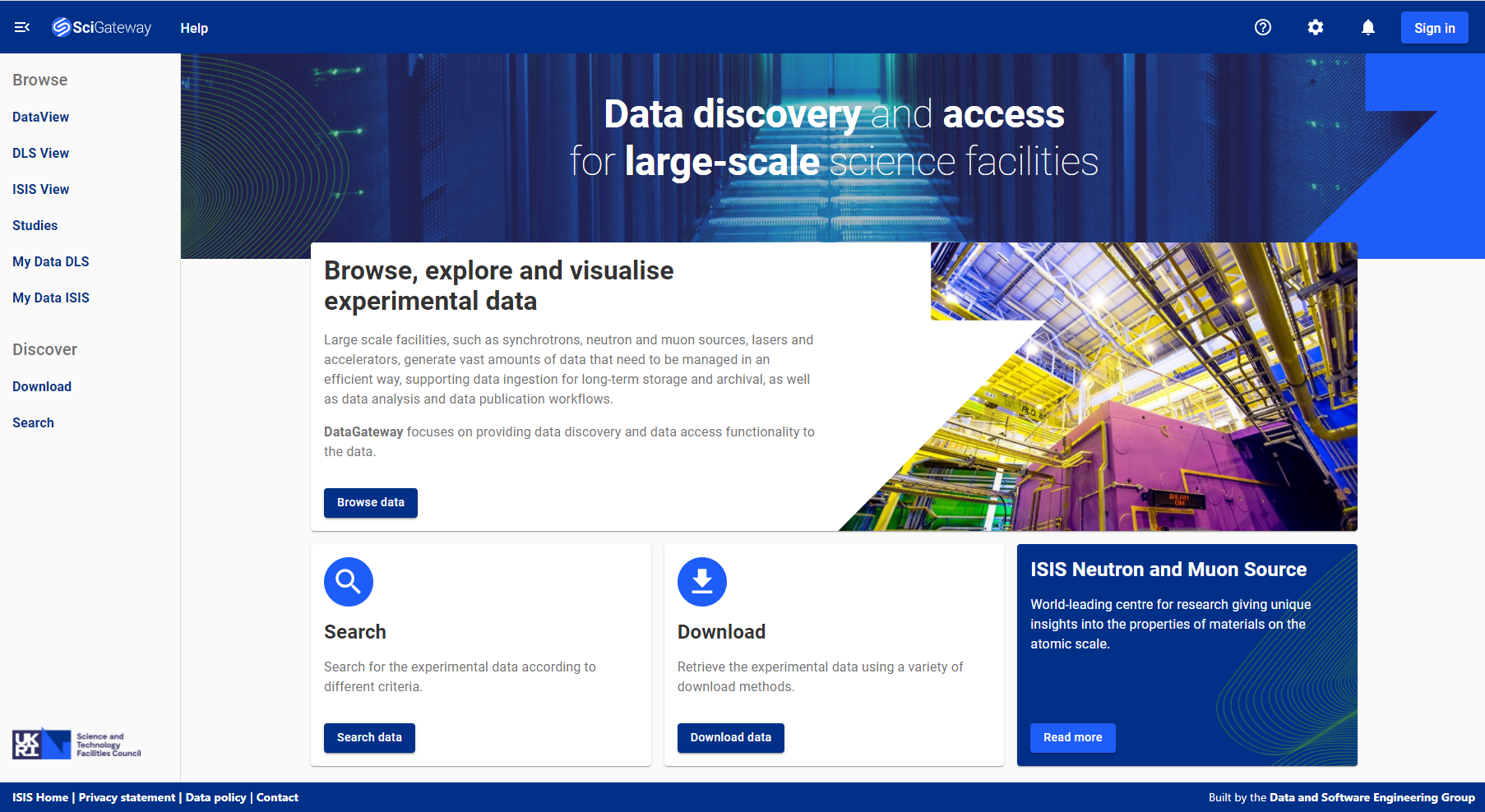Click the UKRI Science and Technology Facilities Council logo

[76, 742]
